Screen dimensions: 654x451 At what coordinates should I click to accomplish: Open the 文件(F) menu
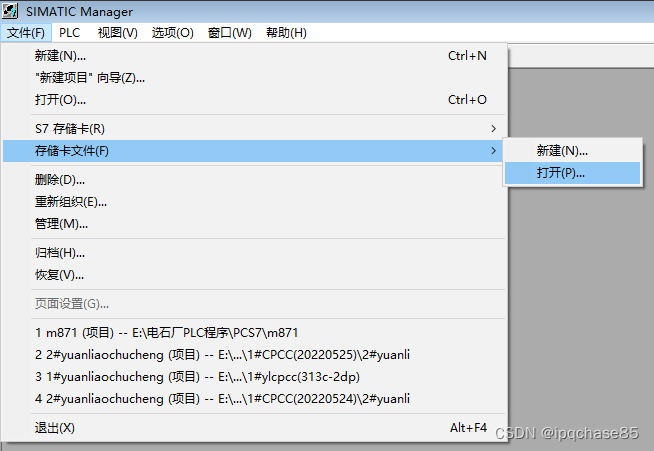26,33
